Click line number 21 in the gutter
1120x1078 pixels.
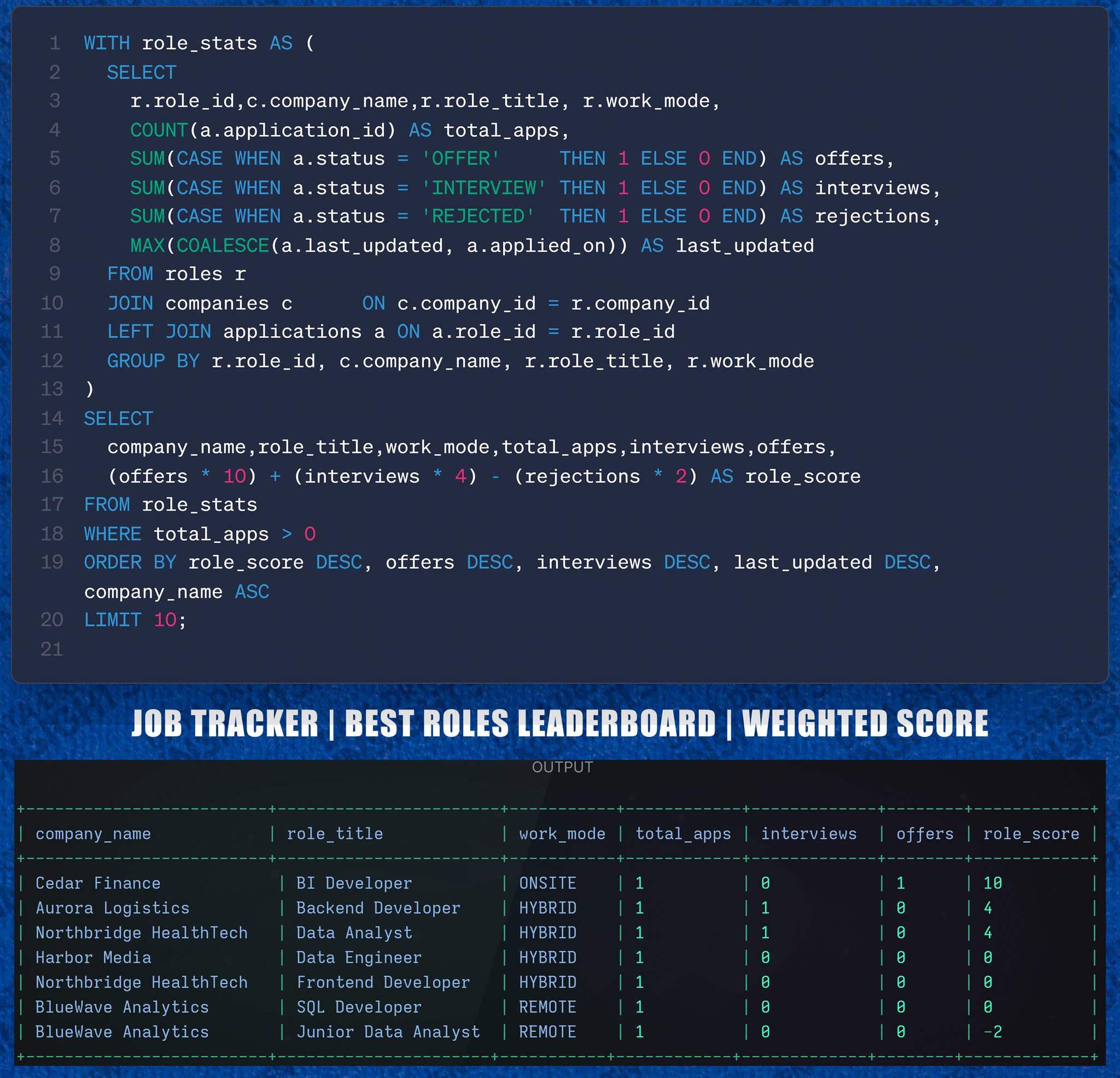52,649
